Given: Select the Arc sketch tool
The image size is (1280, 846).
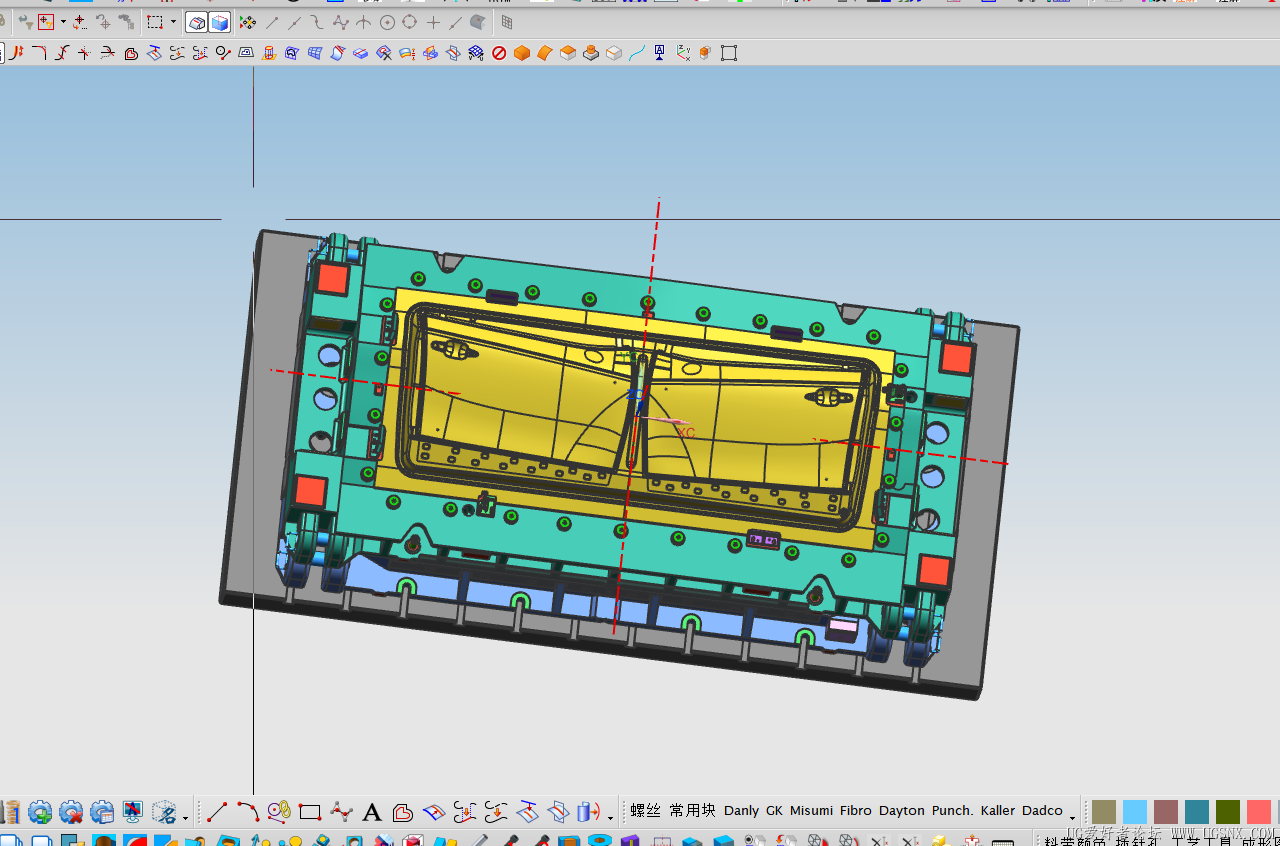Looking at the screenshot, I should click(x=248, y=811).
